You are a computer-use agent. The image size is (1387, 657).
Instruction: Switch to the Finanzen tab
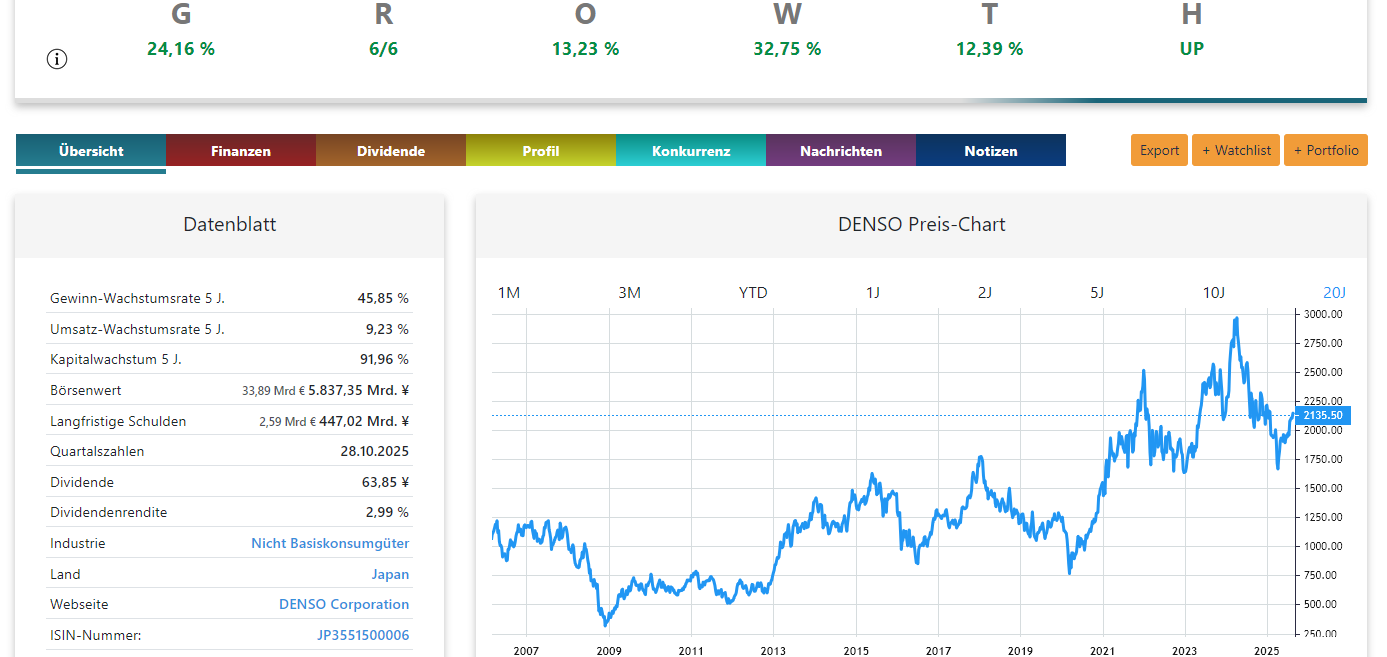click(241, 151)
